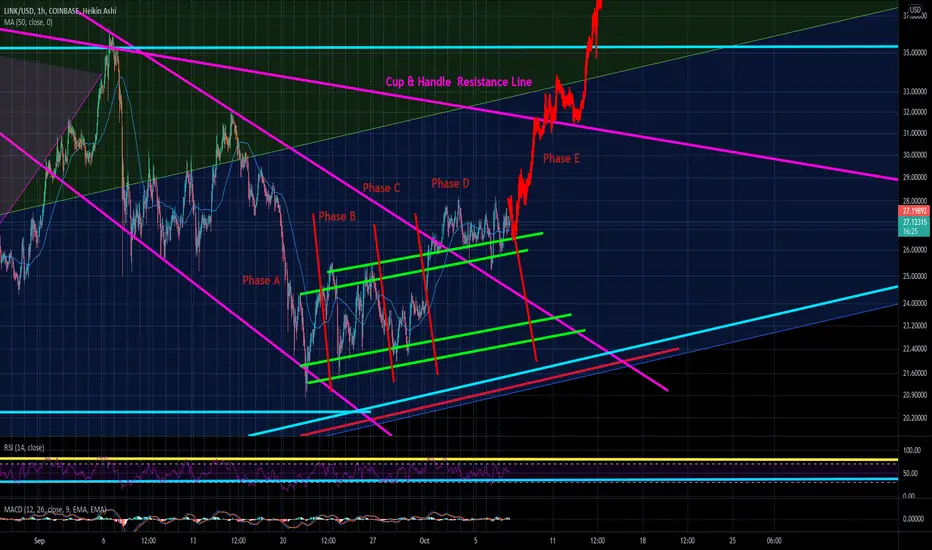Screen dimensions: 932x550
Task: Click the 22.40000 price axis label
Action: coord(915,348)
